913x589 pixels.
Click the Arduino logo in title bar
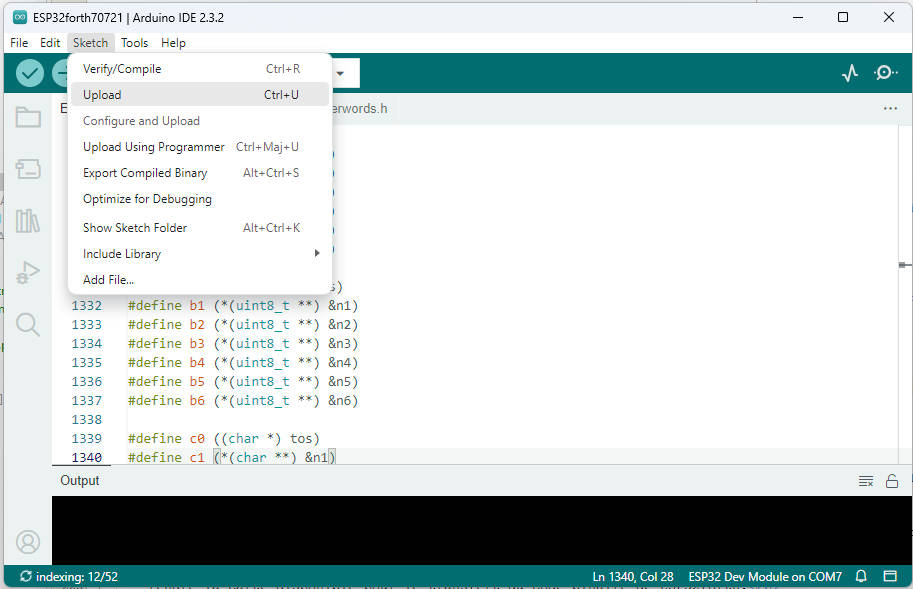click(20, 17)
